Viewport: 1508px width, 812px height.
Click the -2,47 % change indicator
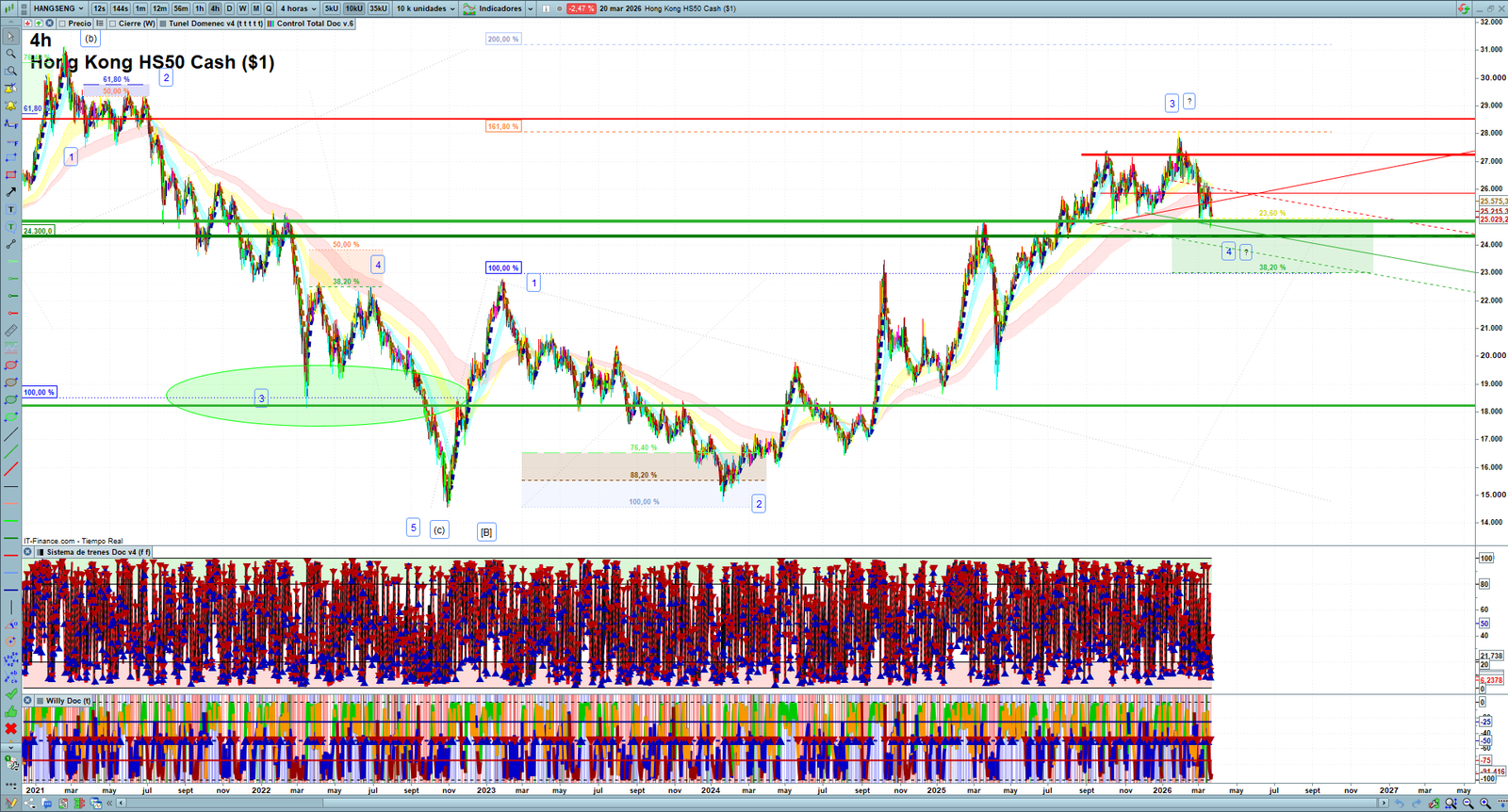click(x=581, y=8)
